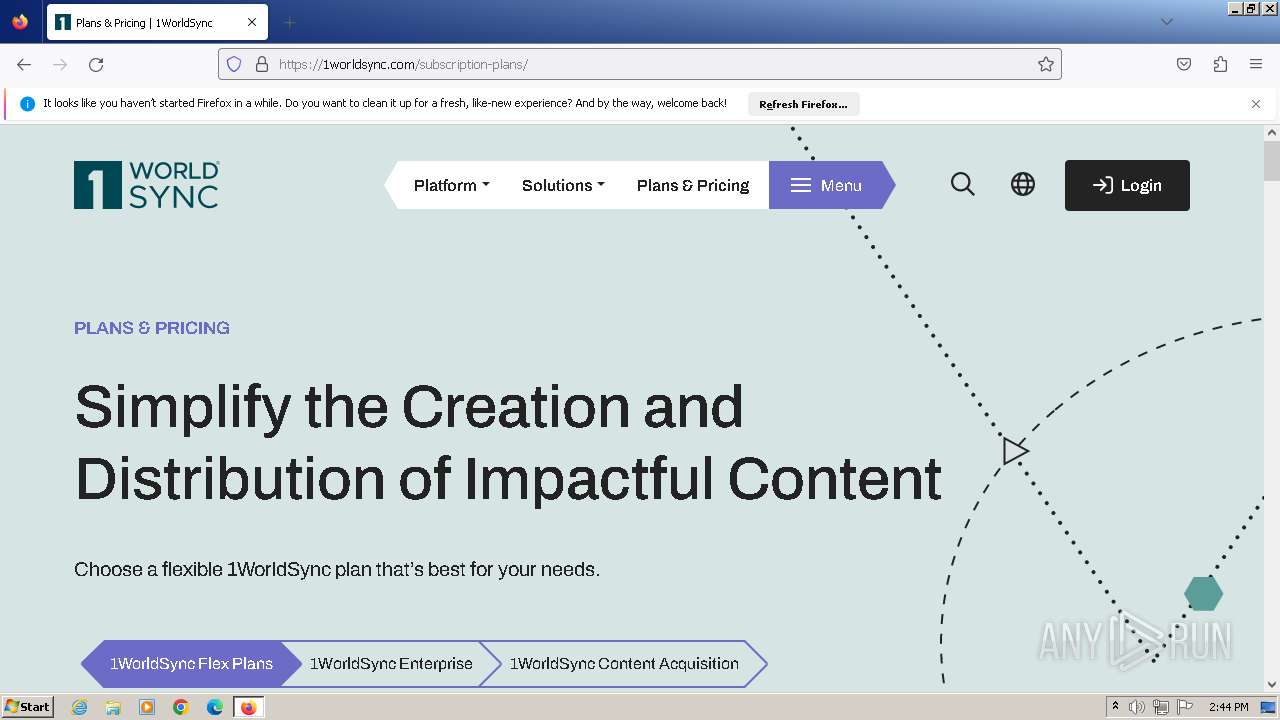Viewport: 1280px width, 720px height.
Task: Open the Firefox application menu
Action: (1256, 64)
